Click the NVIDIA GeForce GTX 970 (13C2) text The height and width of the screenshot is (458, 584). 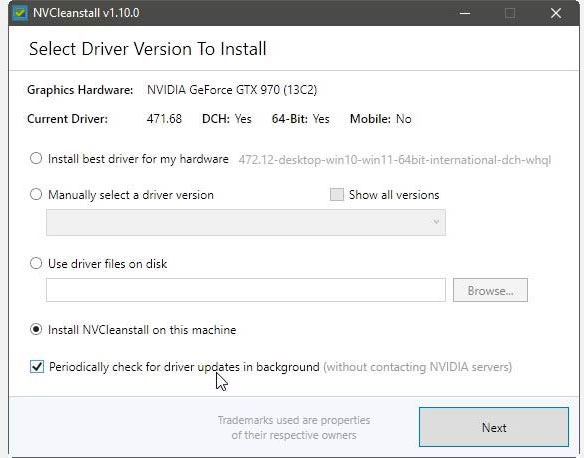tap(232, 90)
